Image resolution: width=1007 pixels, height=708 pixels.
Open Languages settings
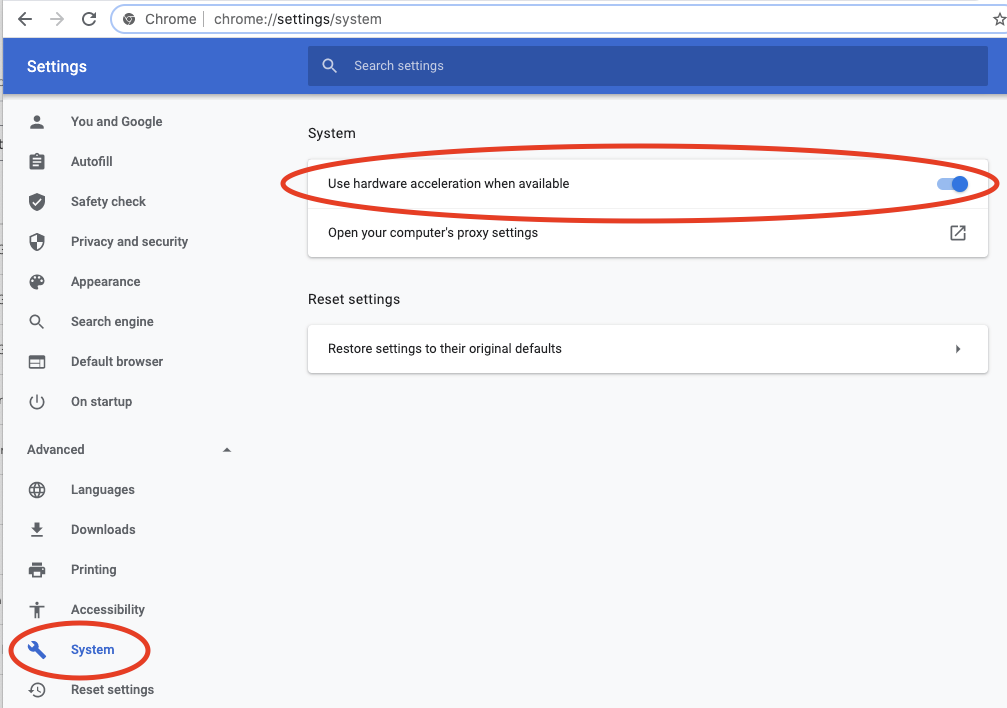pyautogui.click(x=103, y=490)
